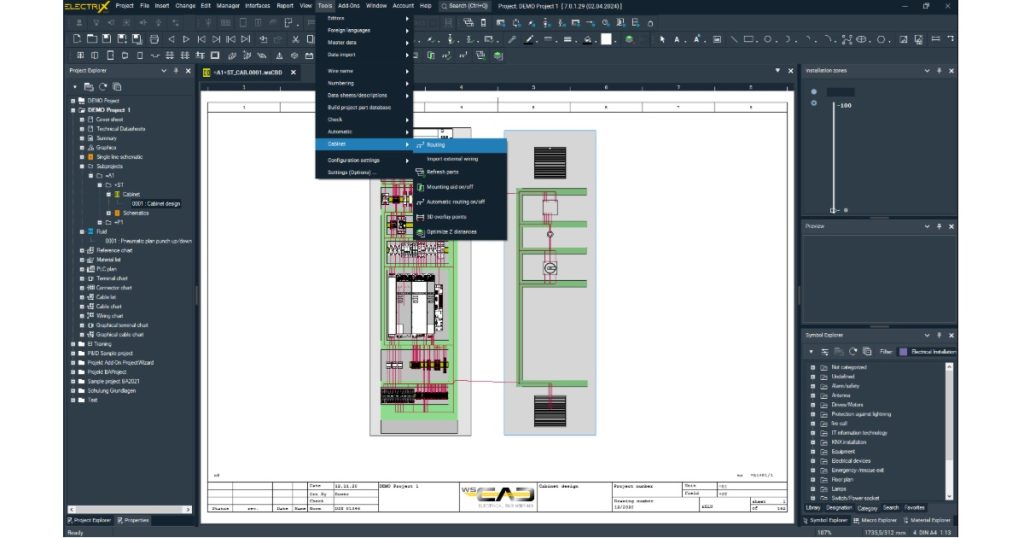Screen dimensions: 1024x538
Task: Click the green sphere layer icon
Action: coord(629,39)
